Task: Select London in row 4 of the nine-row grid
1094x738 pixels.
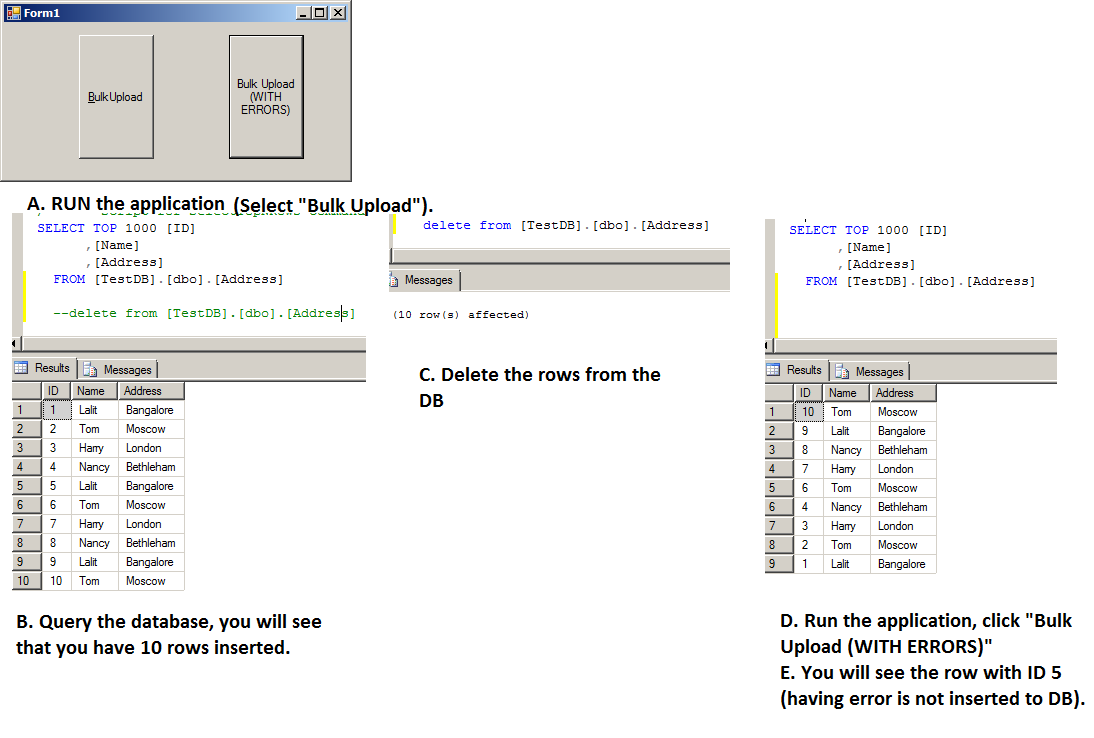Action: [903, 469]
